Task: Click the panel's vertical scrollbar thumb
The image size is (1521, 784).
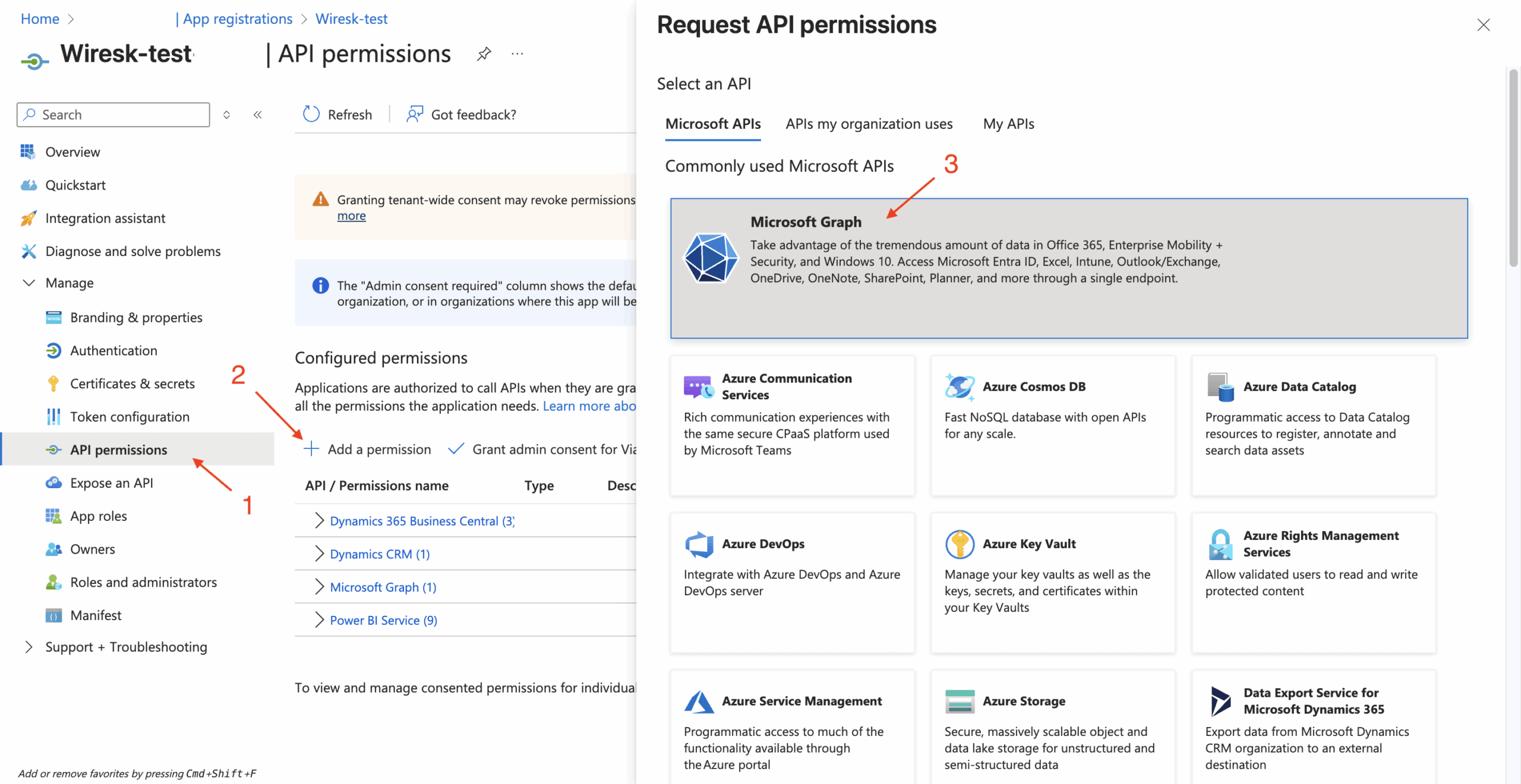Action: [1513, 167]
